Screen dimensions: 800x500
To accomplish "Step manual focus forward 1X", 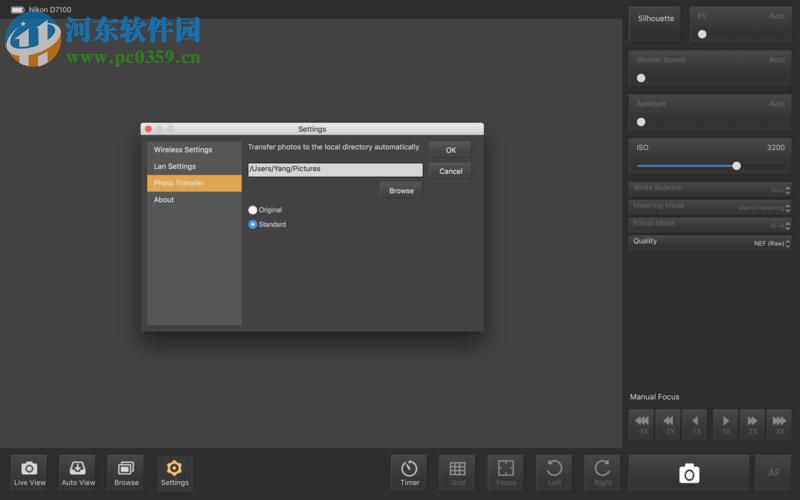I will point(726,424).
